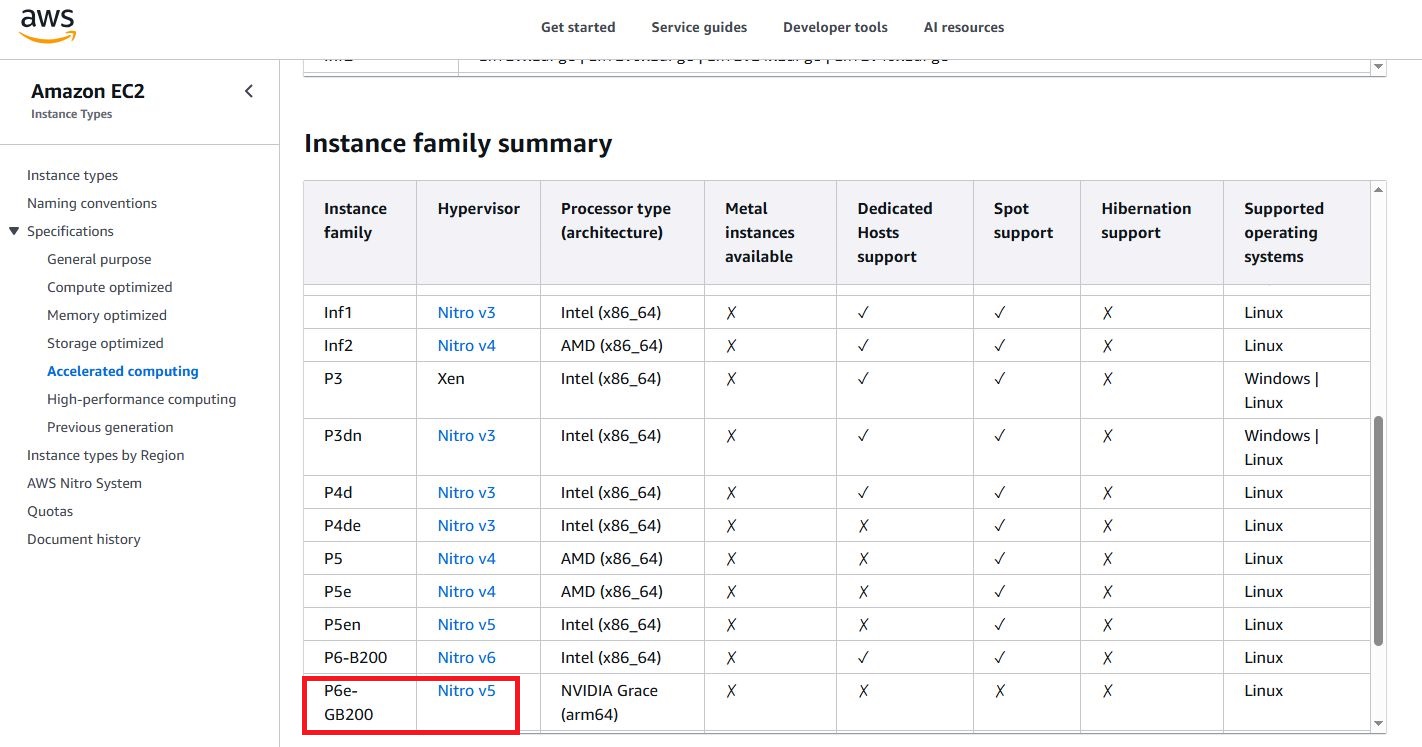Go to Naming conventions page
1422x747 pixels.
(92, 203)
